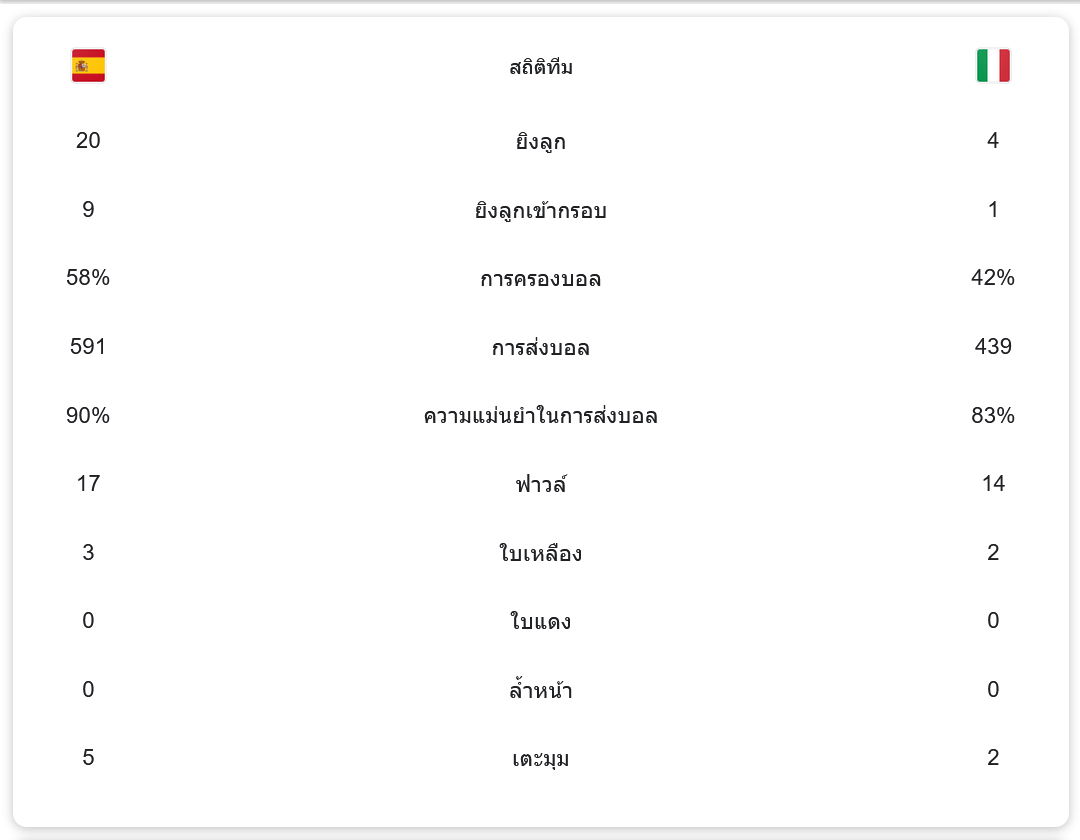Select the ความแม่นยำในการส่งบอล label
The image size is (1080, 840).
(541, 416)
